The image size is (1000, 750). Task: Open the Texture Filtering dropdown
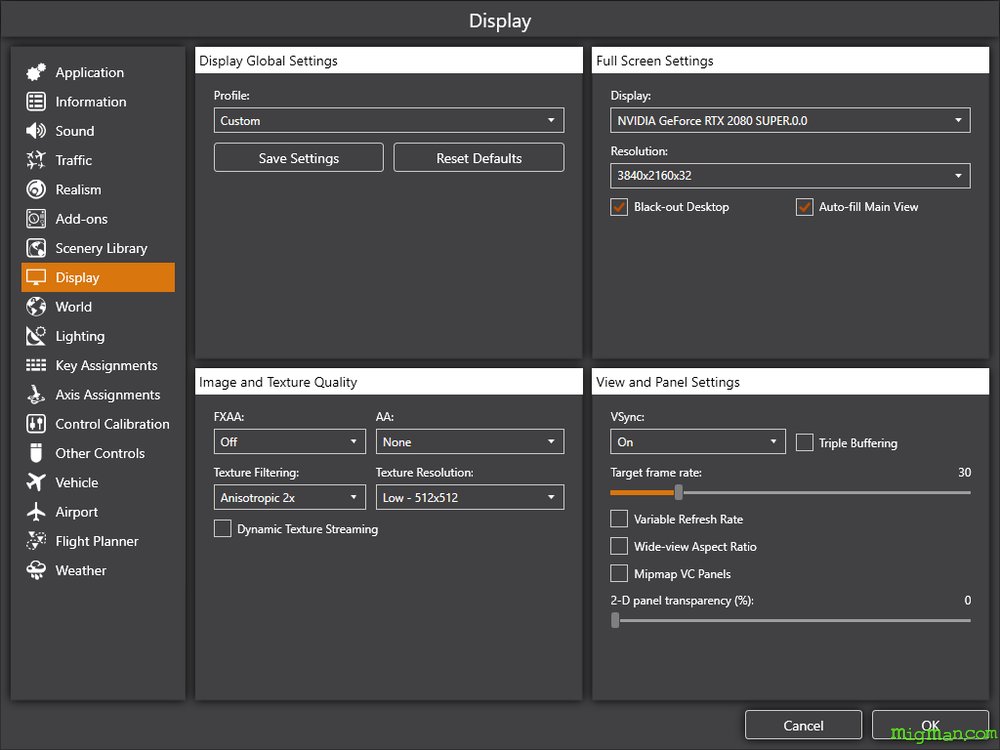(x=290, y=497)
